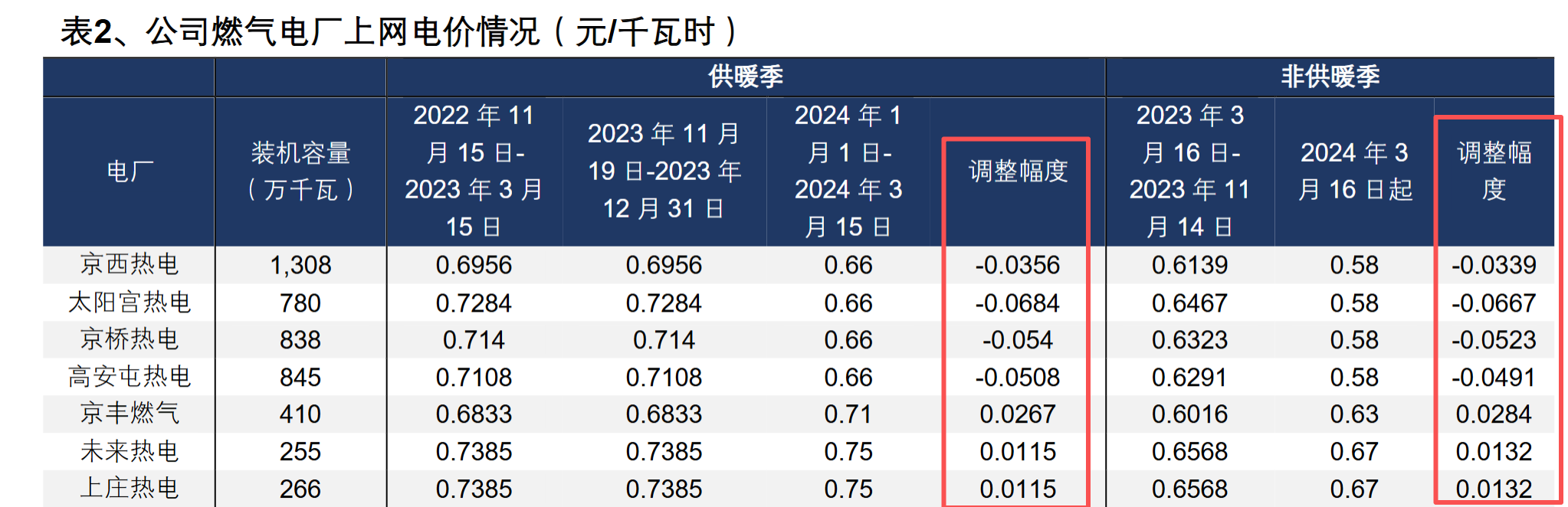
Task: Click the -0.0667 adjustment value
Action: pyautogui.click(x=1494, y=303)
